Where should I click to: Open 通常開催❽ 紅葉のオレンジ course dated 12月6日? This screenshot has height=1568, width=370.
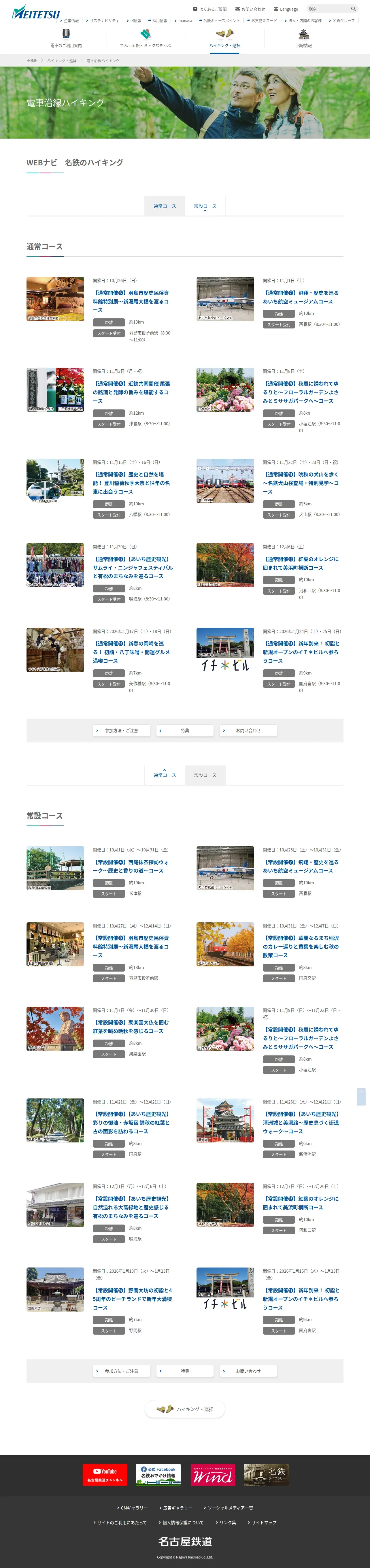[x=301, y=563]
